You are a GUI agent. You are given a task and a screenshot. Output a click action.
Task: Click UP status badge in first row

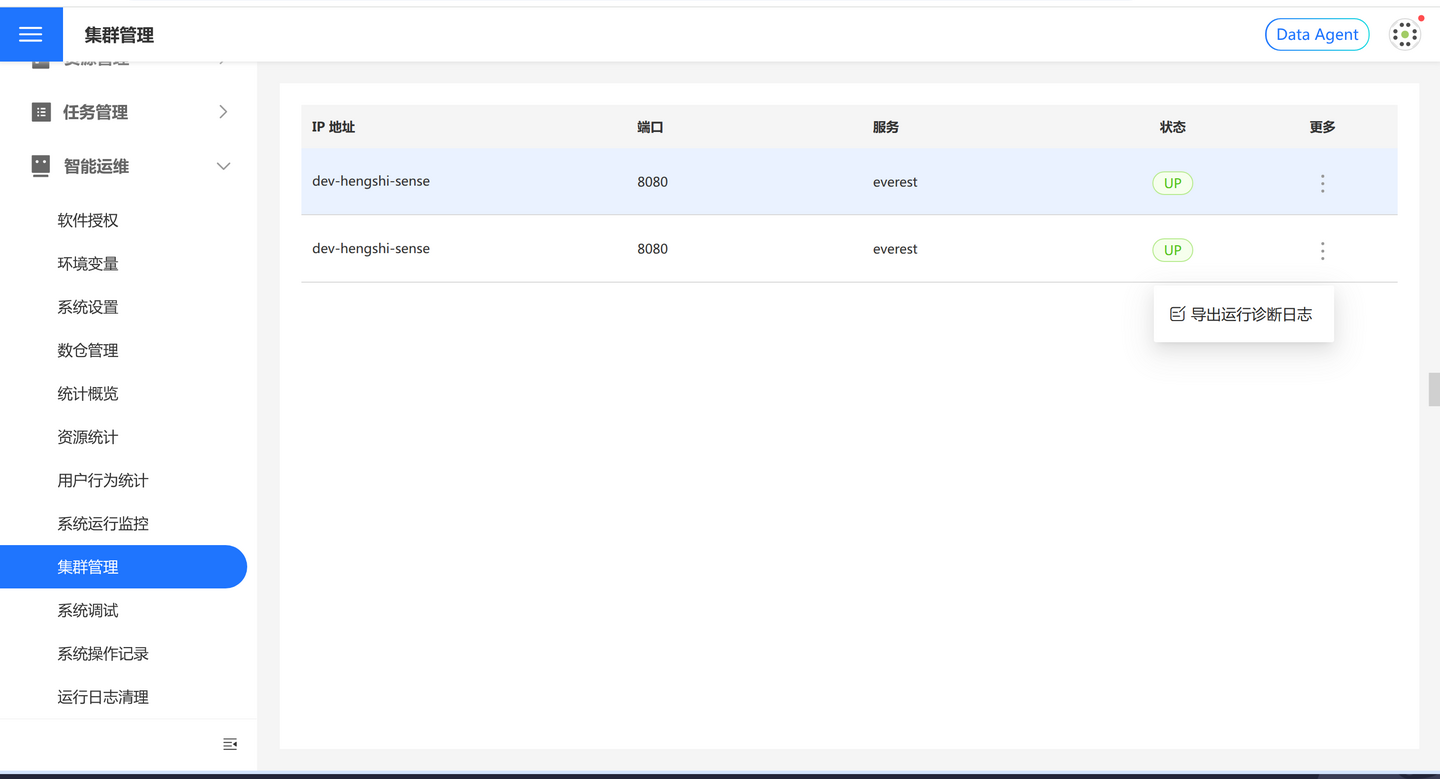[x=1172, y=183]
